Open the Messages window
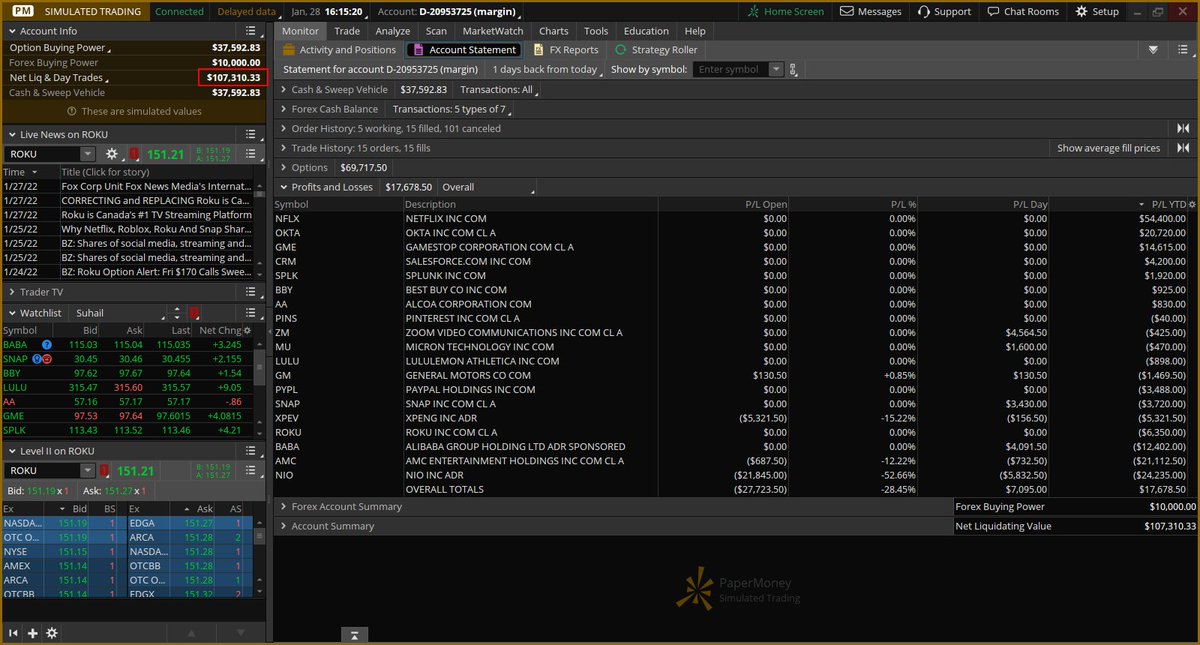1200x645 pixels. coord(870,11)
